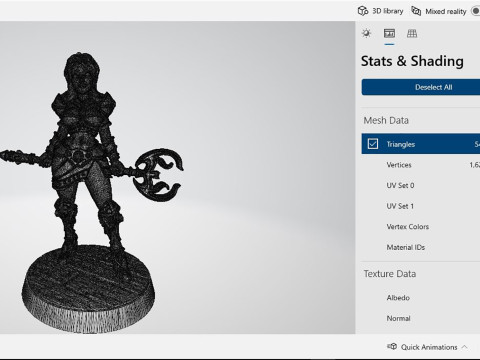Open the Grid & Views tab icon
The width and height of the screenshot is (480, 360).
[x=412, y=33]
